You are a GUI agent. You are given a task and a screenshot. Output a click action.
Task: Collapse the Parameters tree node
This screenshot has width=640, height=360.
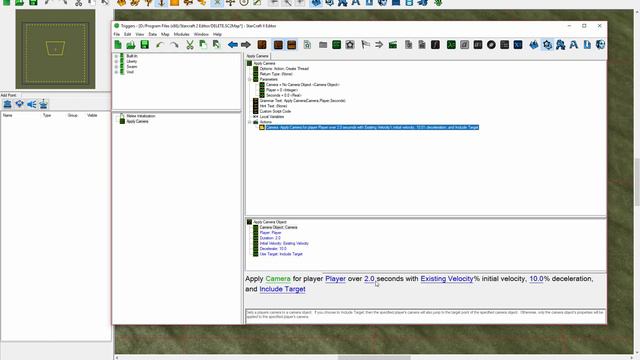[x=249, y=79]
